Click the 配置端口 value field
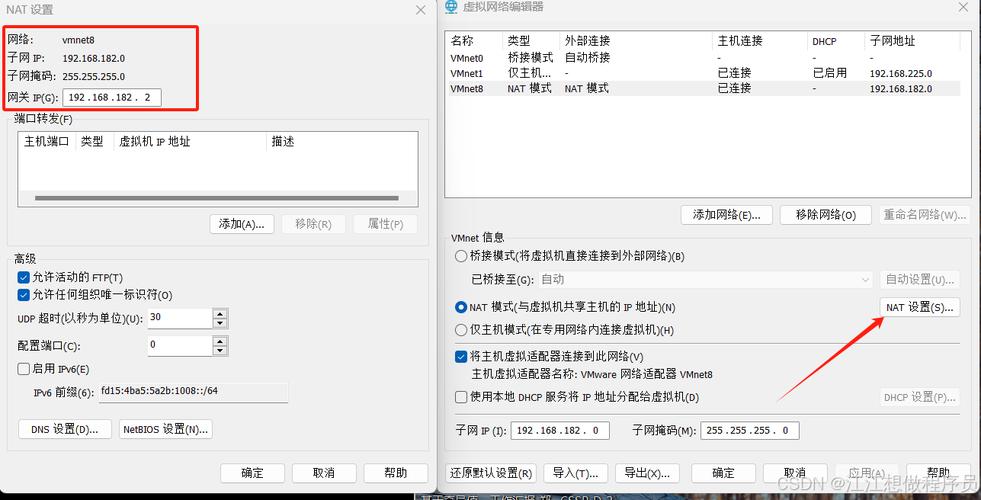The image size is (981, 500). point(180,346)
